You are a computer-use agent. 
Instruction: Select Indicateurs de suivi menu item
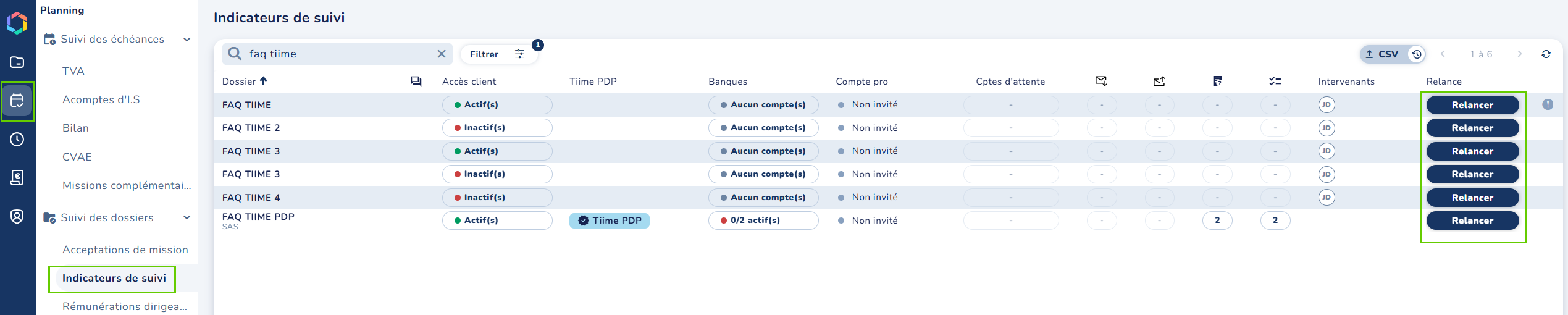tap(114, 278)
